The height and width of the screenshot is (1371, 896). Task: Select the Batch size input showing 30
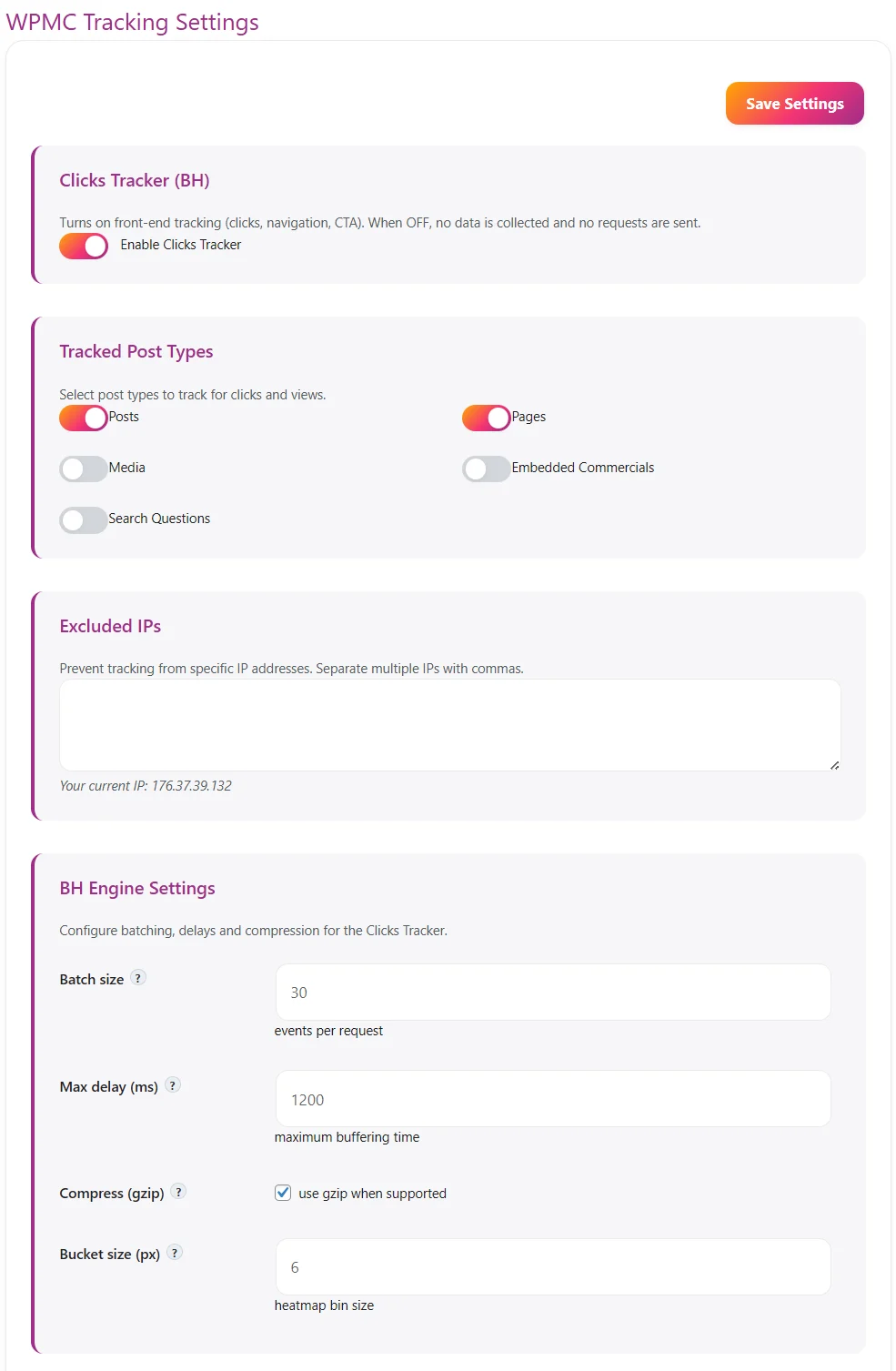(552, 992)
